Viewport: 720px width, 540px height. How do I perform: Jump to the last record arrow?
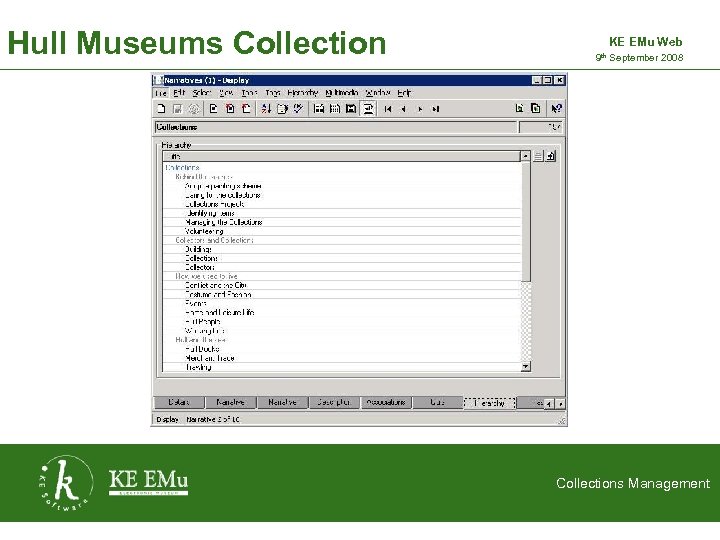click(x=436, y=109)
